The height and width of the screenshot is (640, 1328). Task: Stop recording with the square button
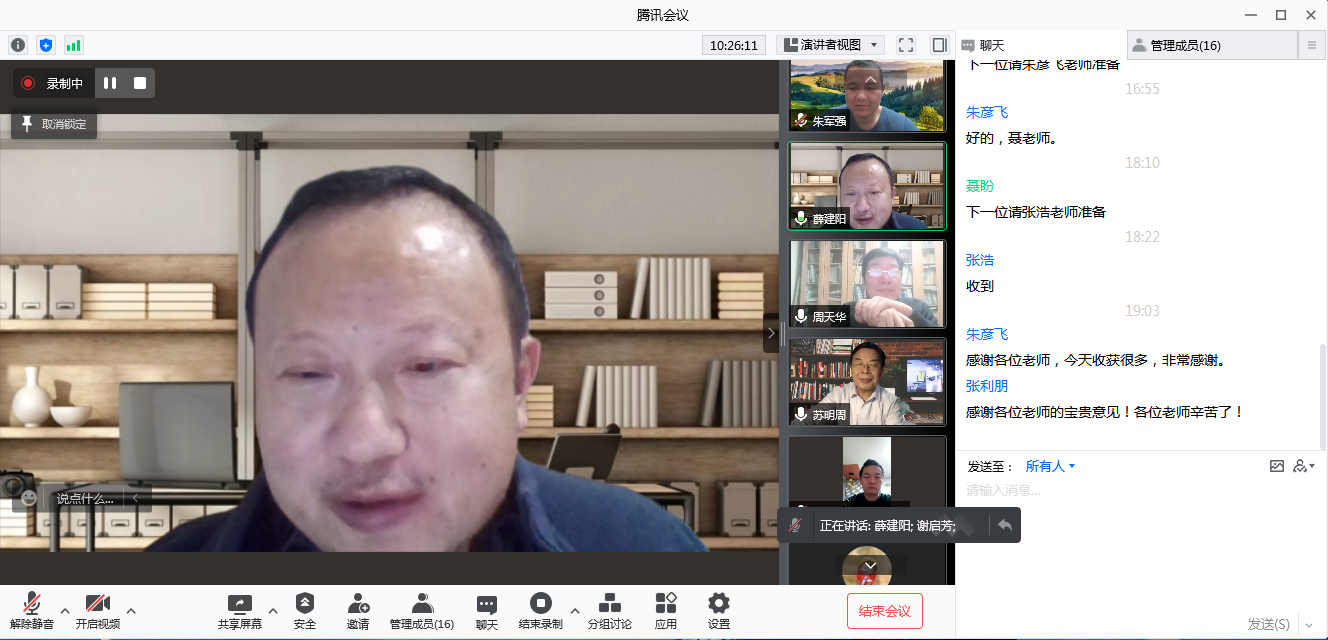[140, 83]
